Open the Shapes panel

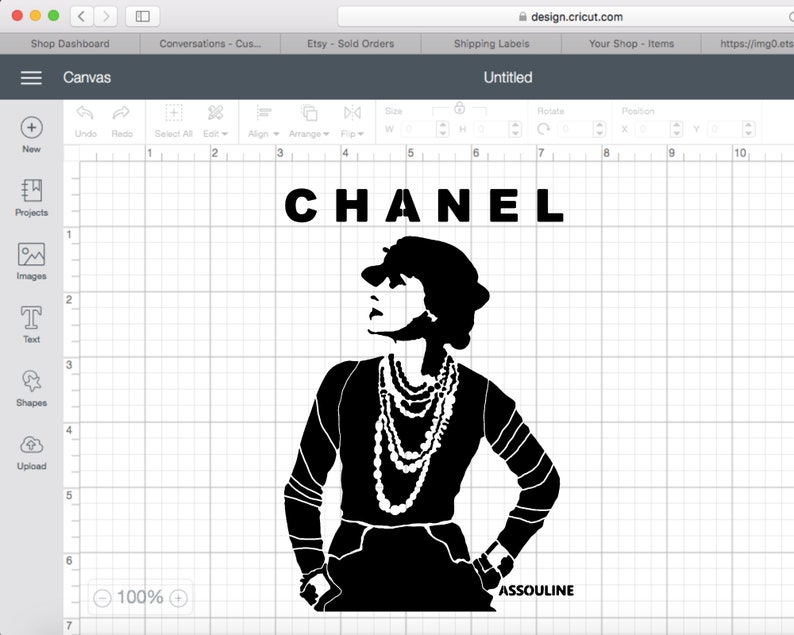point(31,388)
